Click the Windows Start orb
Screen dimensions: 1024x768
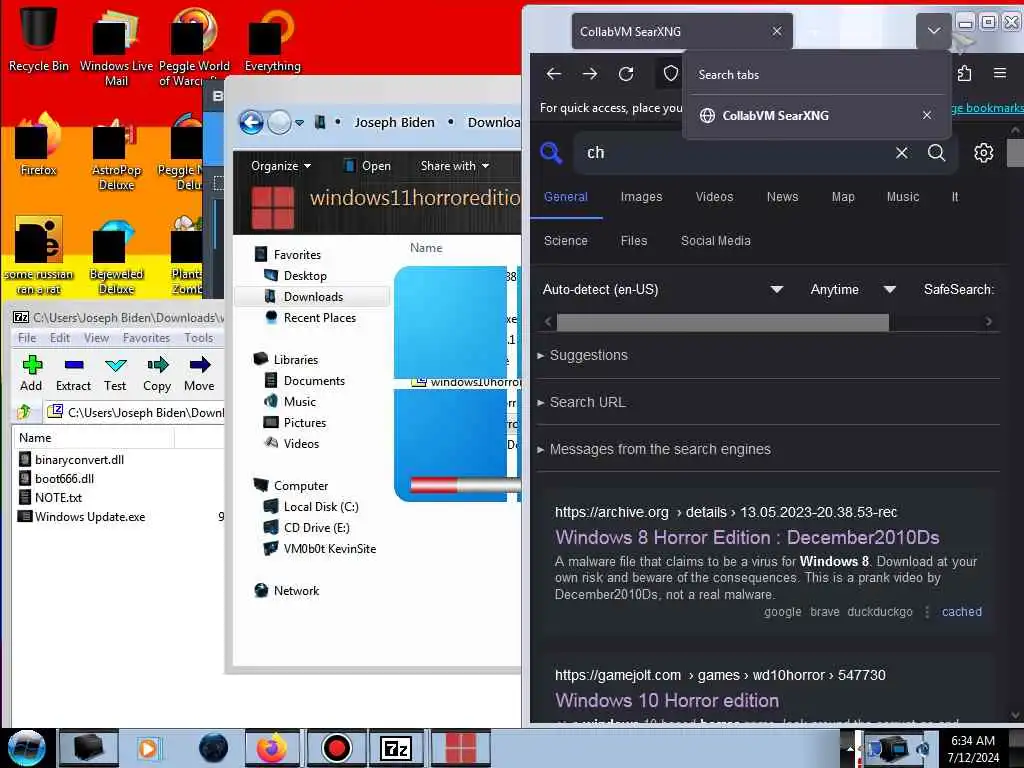click(x=27, y=748)
